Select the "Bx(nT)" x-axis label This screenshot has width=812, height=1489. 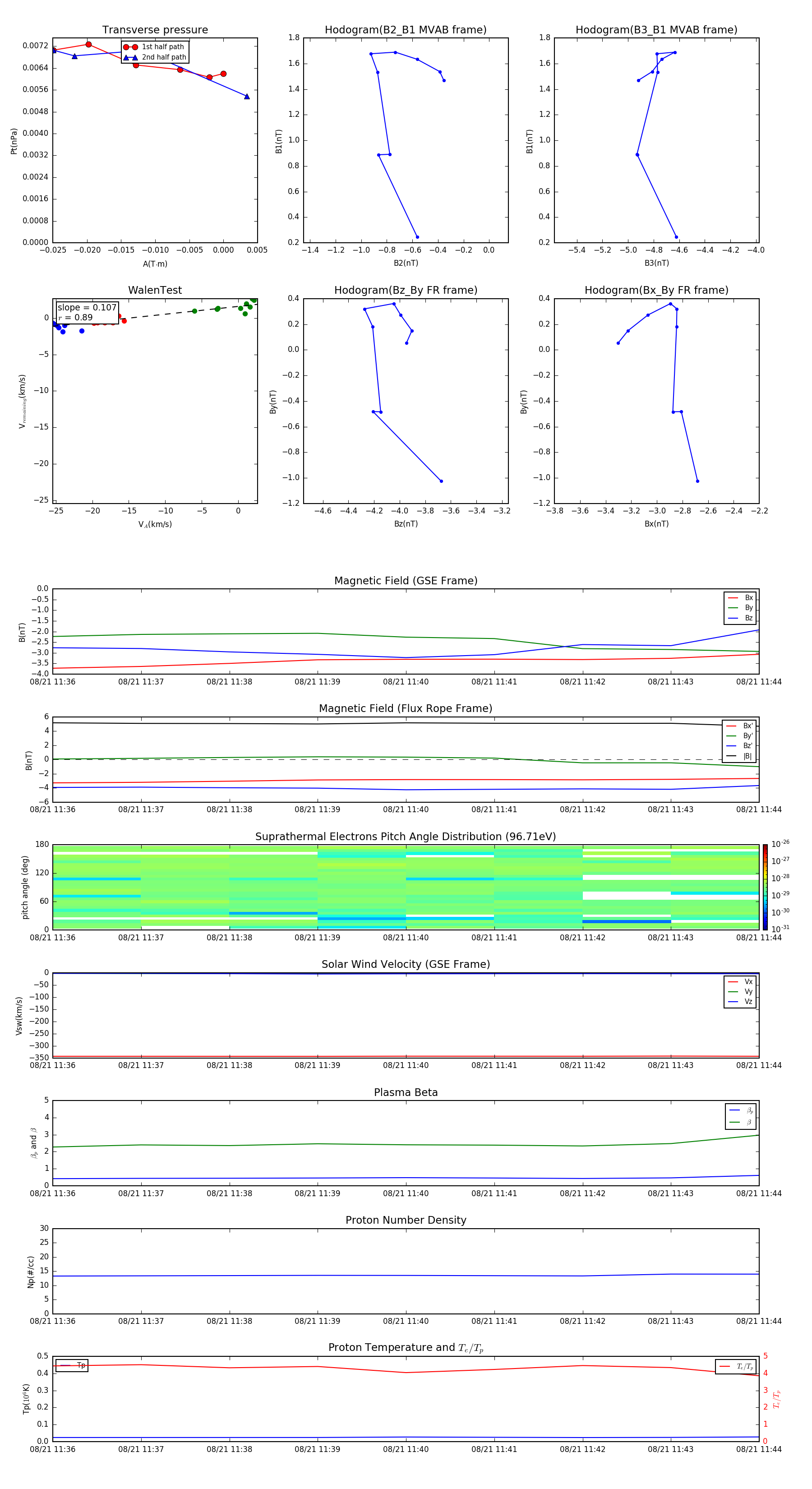(x=656, y=524)
